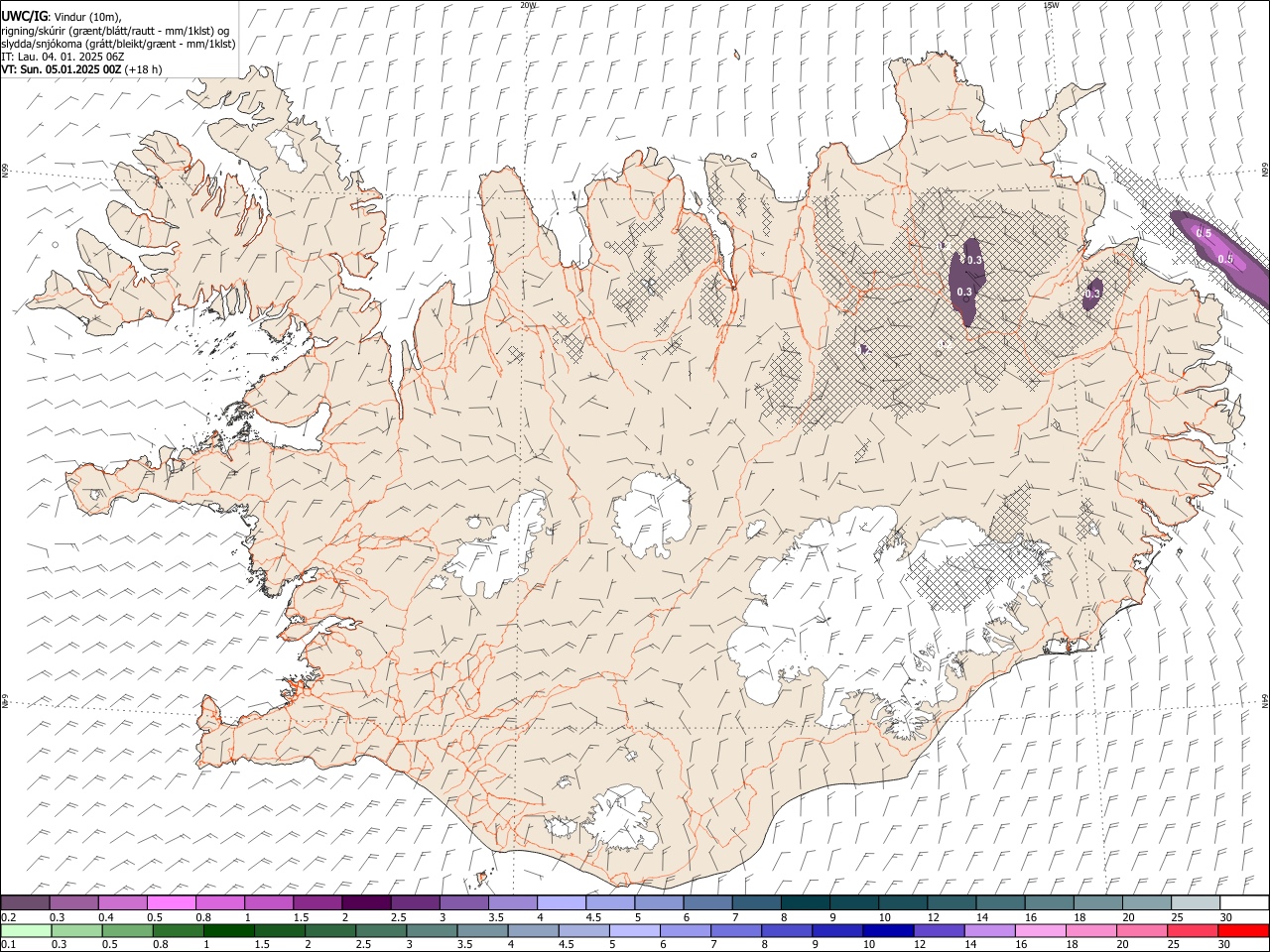Viewport: 1270px width, 952px height.
Task: Click the white swatch labeled 30 in upper scale
Action: coord(1243,903)
